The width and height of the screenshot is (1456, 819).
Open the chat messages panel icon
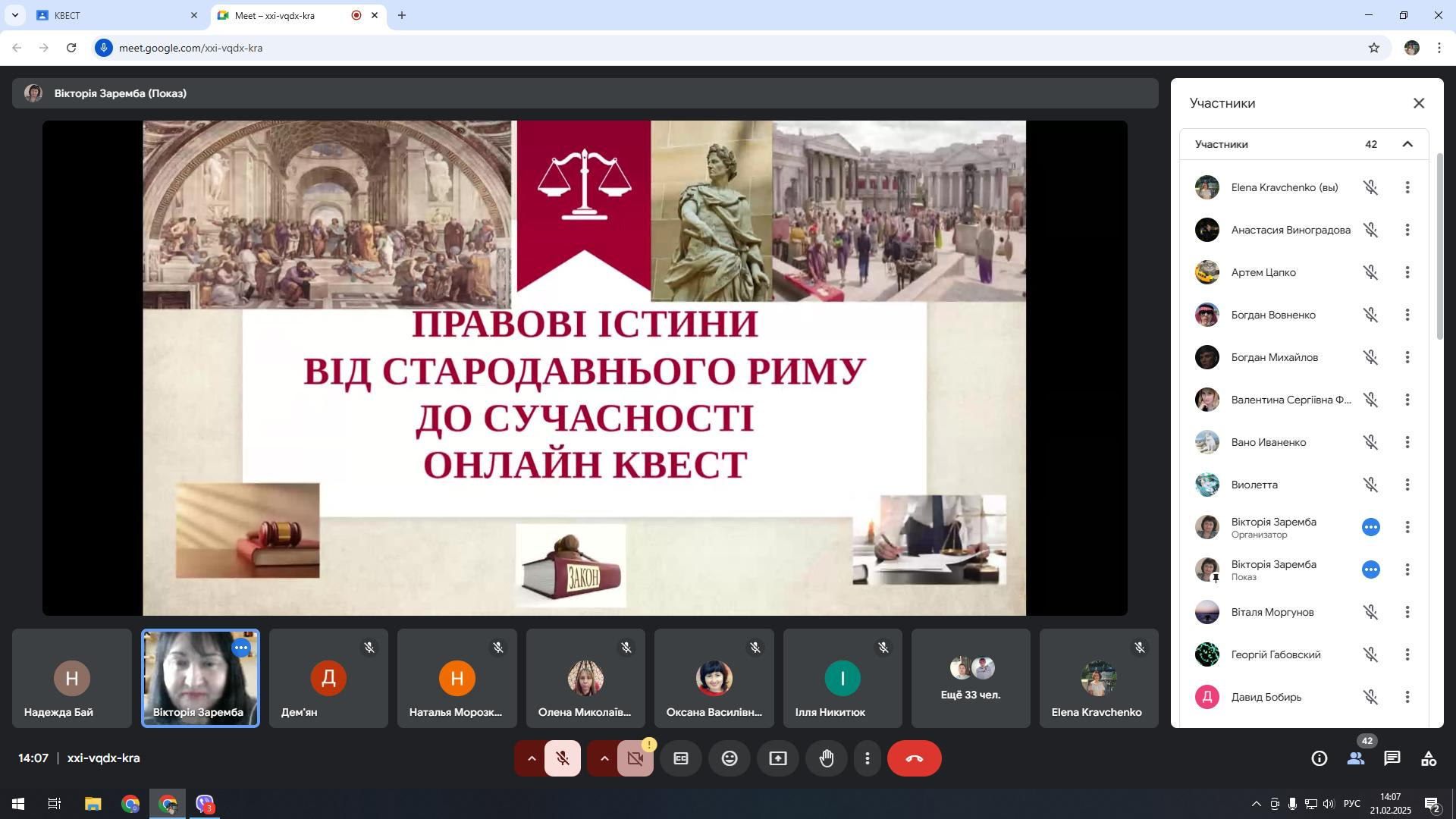pyautogui.click(x=1392, y=758)
